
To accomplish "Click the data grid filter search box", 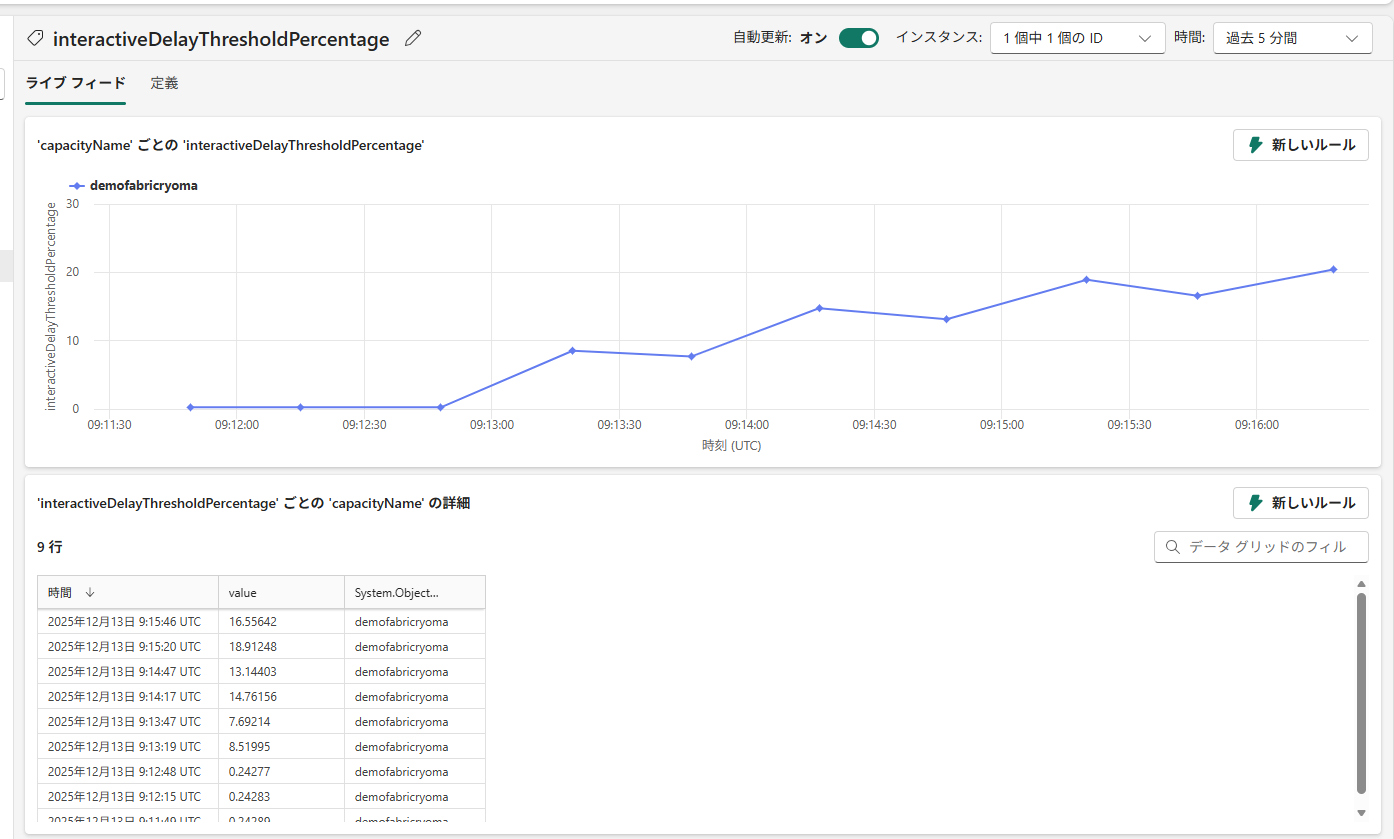I will point(1261,547).
